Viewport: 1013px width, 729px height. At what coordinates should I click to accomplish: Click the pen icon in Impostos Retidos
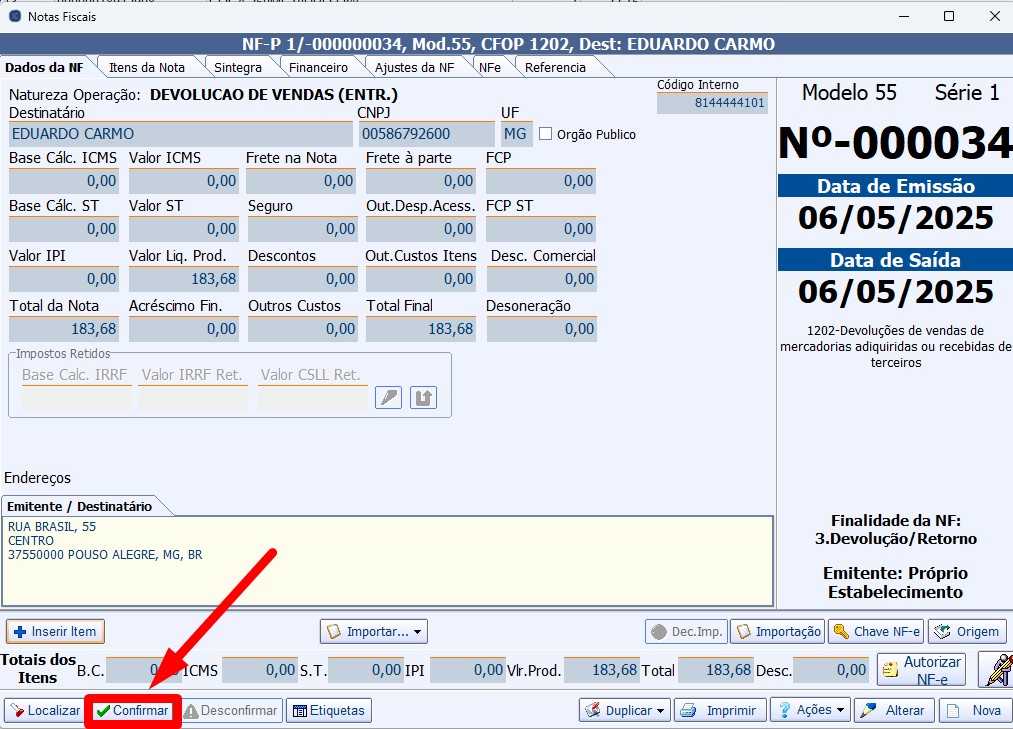click(388, 398)
